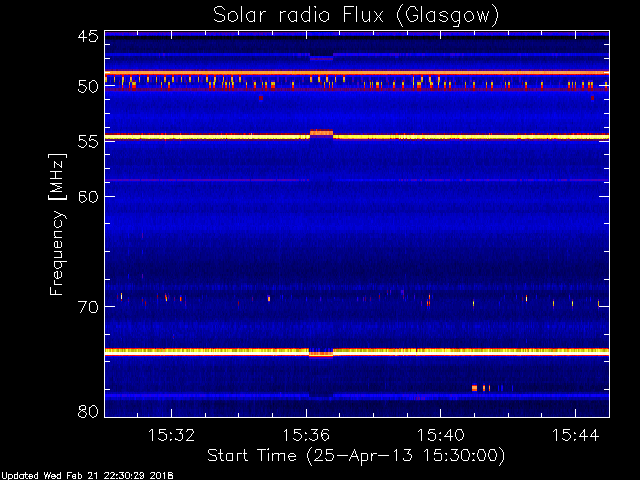Click the "Updated Wed Feb 21 22:30:29 2018" text
The image size is (640, 480).
87,476
